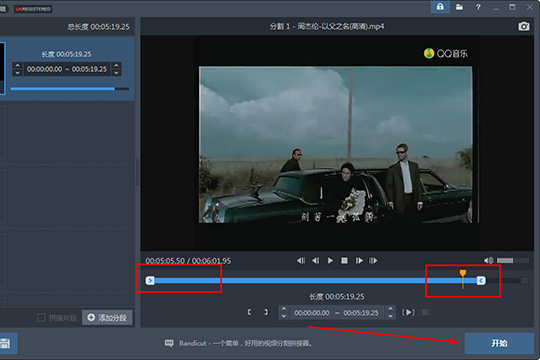
Task: Take a snapshot with camera icon
Action: (524, 26)
